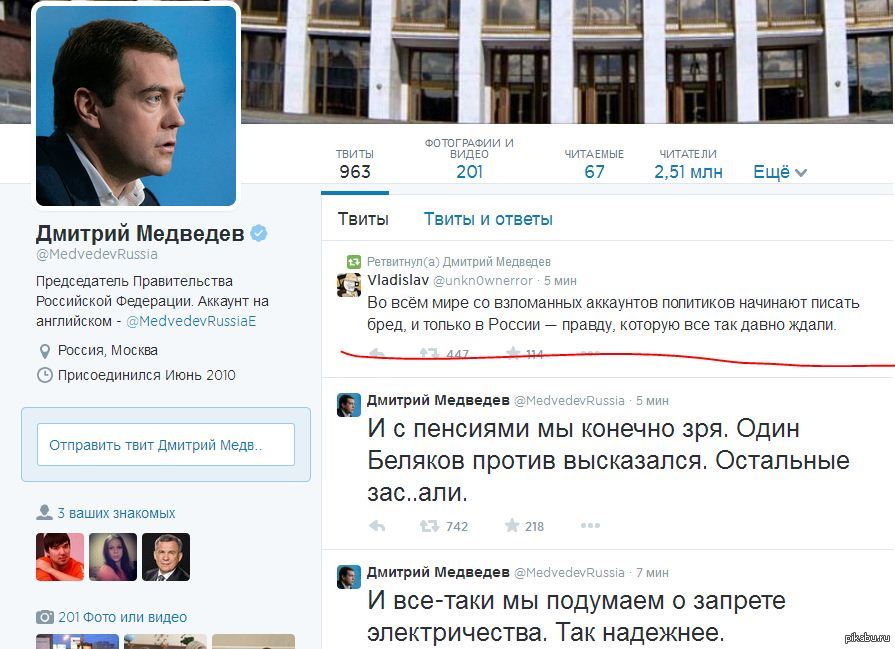
Task: Click the camera icon next to 201 Фото или видео
Action: tap(45, 617)
